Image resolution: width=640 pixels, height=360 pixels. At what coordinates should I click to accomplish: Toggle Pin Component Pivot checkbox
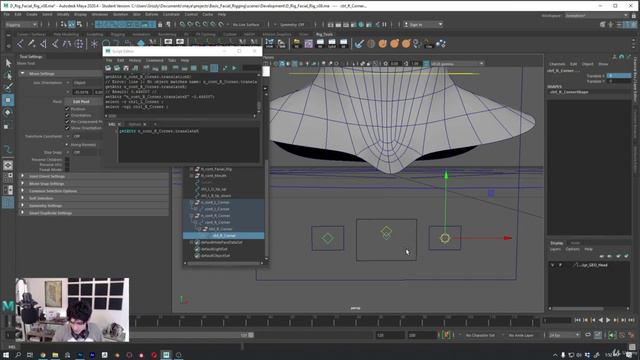point(67,122)
